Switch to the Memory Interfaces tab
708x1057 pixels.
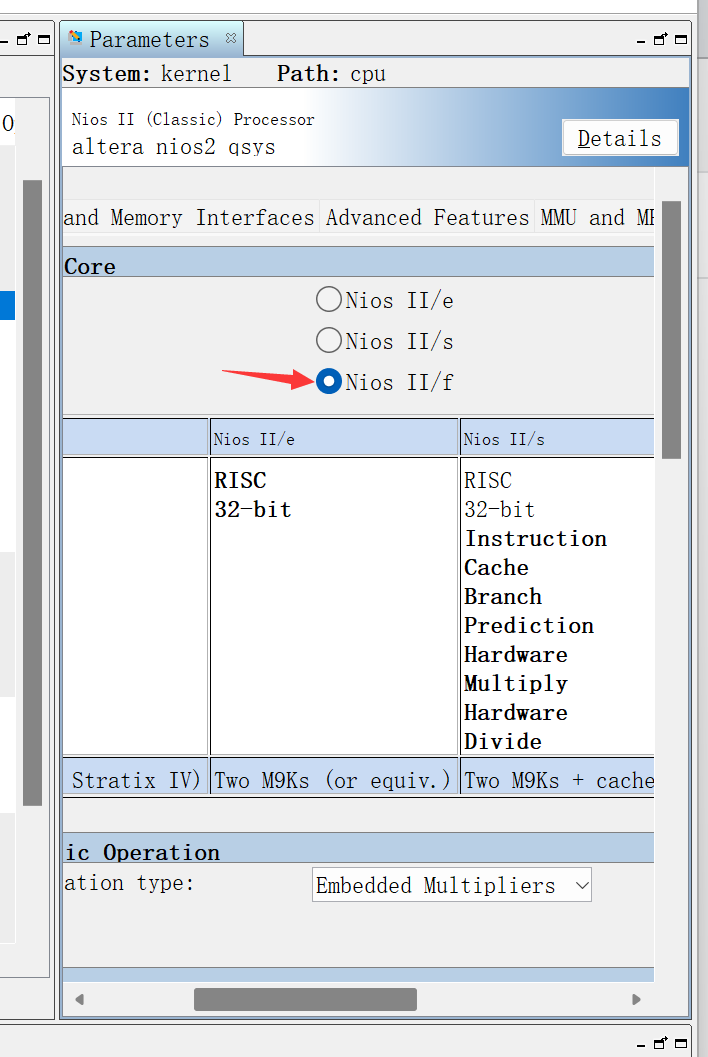click(x=190, y=218)
